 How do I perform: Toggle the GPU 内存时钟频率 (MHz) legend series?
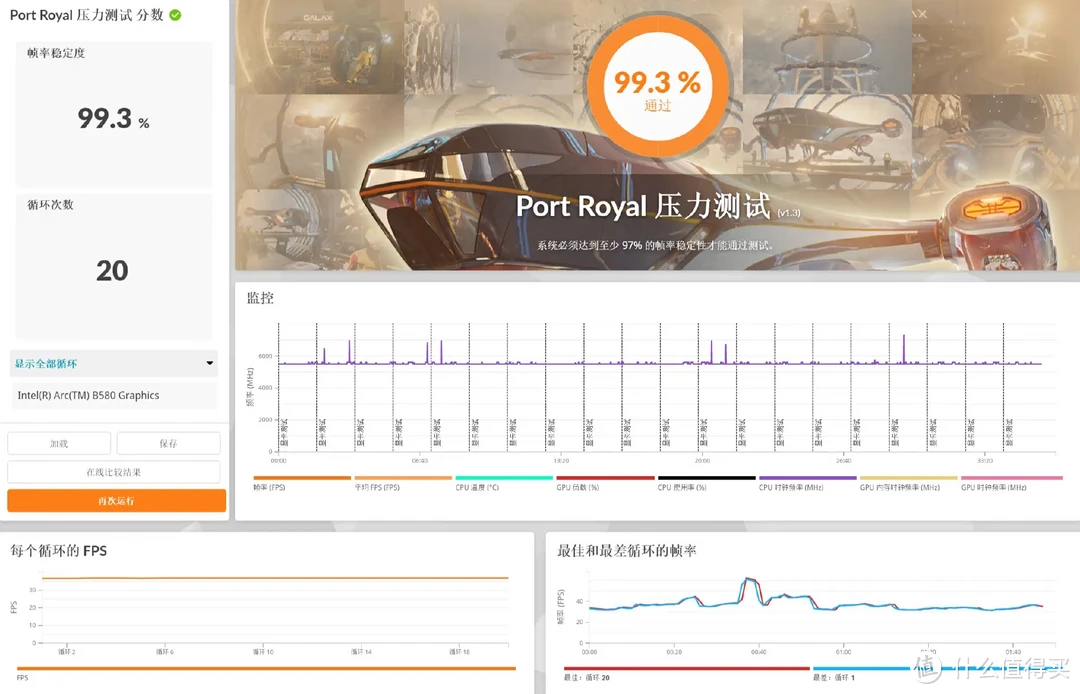908,483
